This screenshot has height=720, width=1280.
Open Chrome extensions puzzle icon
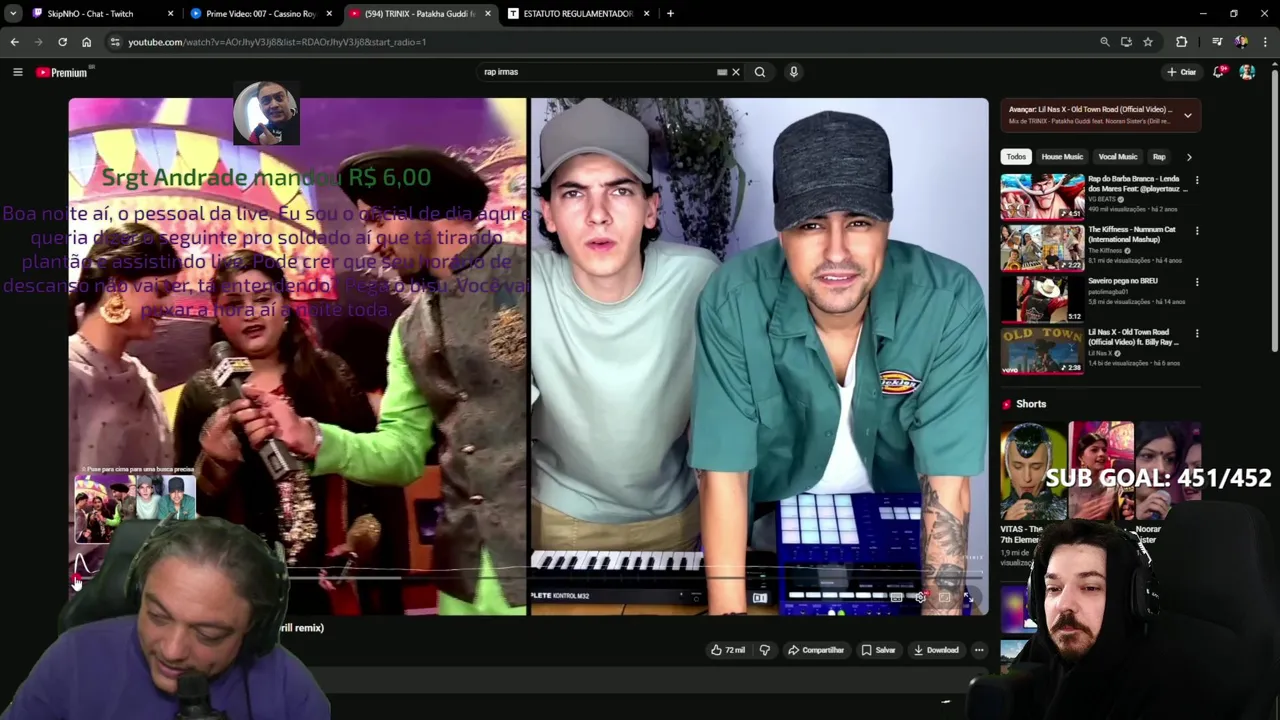pyautogui.click(x=1182, y=42)
